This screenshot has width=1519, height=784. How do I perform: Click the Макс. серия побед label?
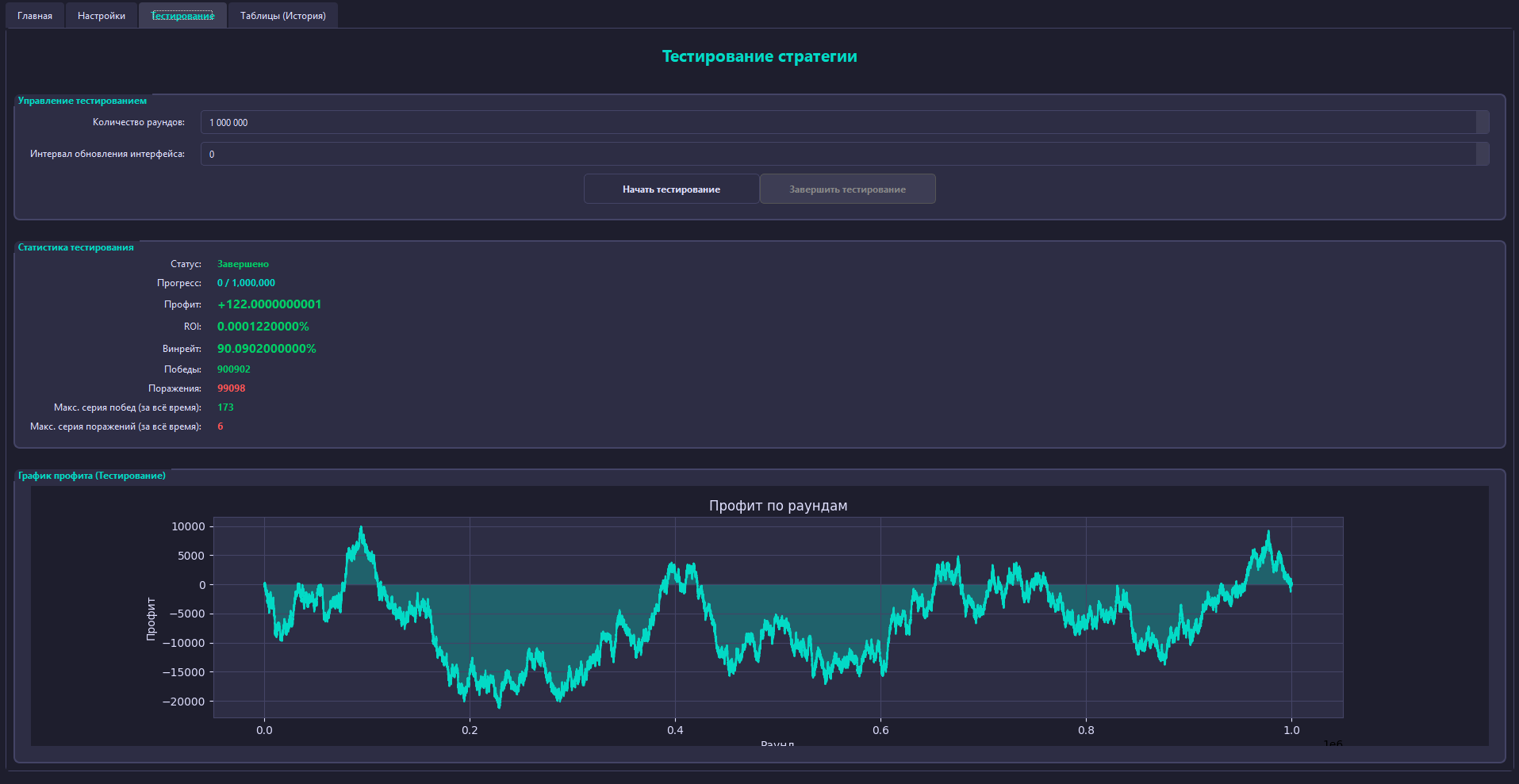(128, 407)
